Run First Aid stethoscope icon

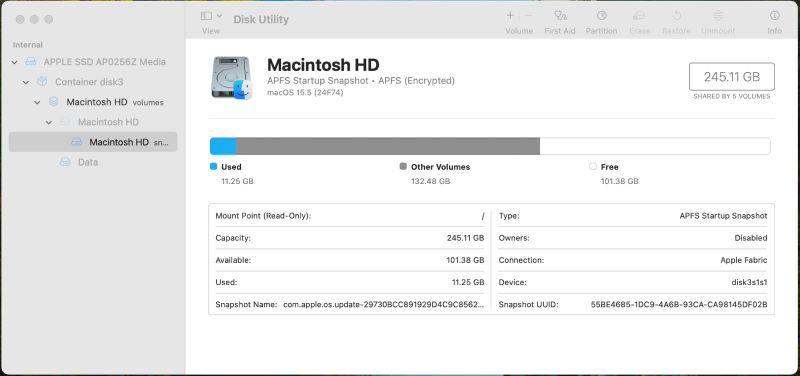560,16
